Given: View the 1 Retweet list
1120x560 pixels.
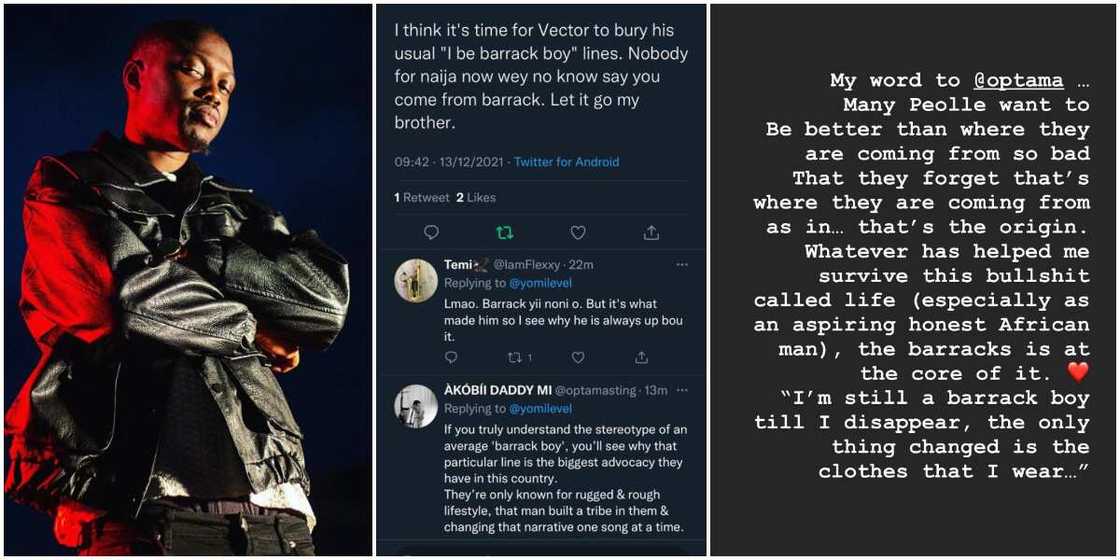Looking at the screenshot, I should coord(422,198).
